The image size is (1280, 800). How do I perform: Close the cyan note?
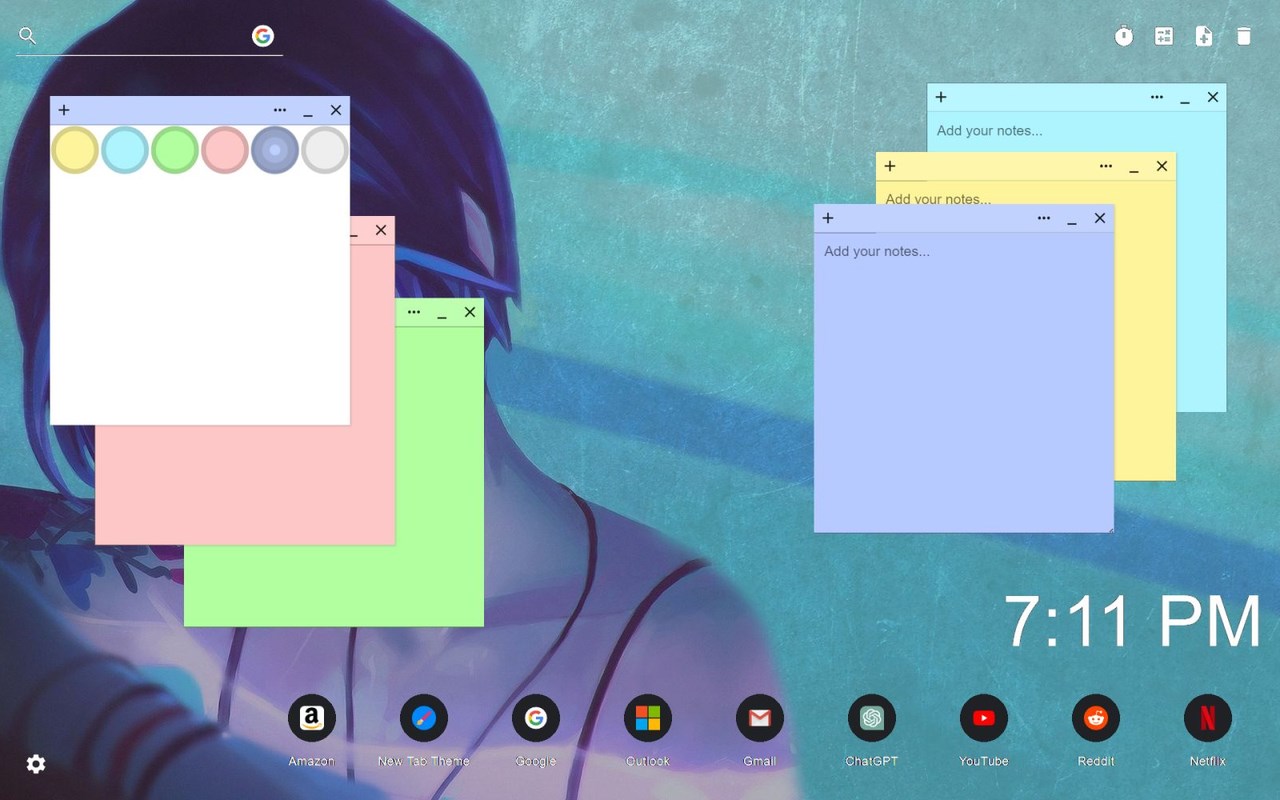(x=1213, y=97)
